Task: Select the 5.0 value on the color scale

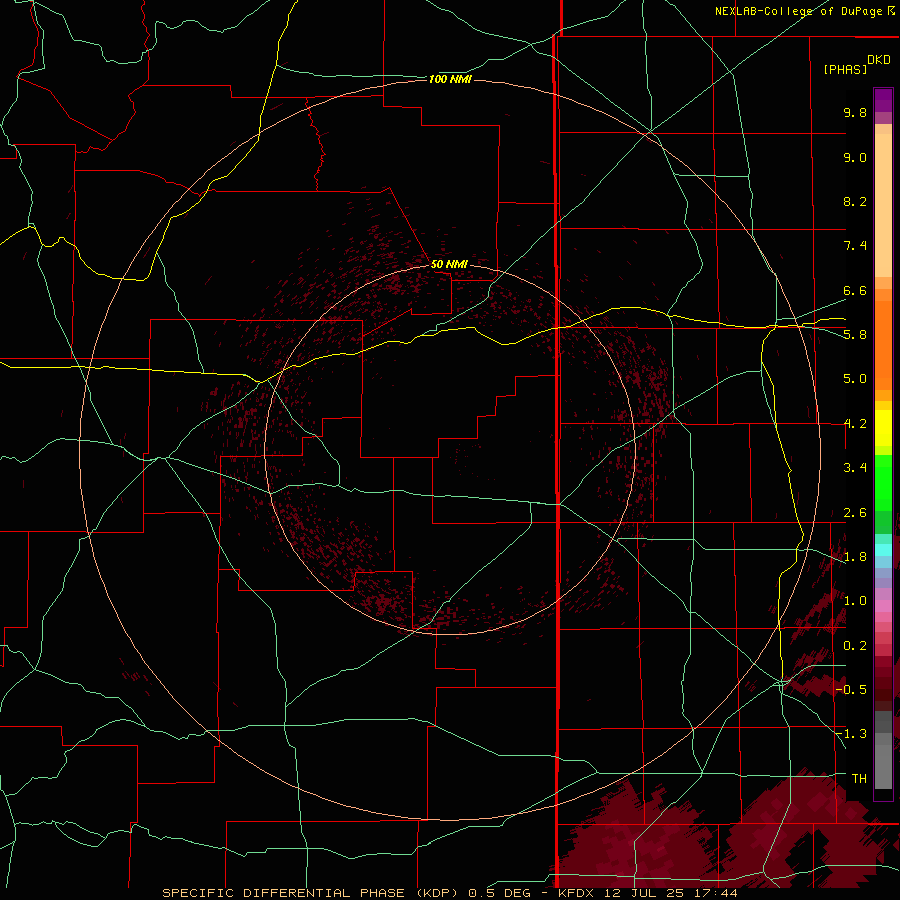Action: [855, 379]
